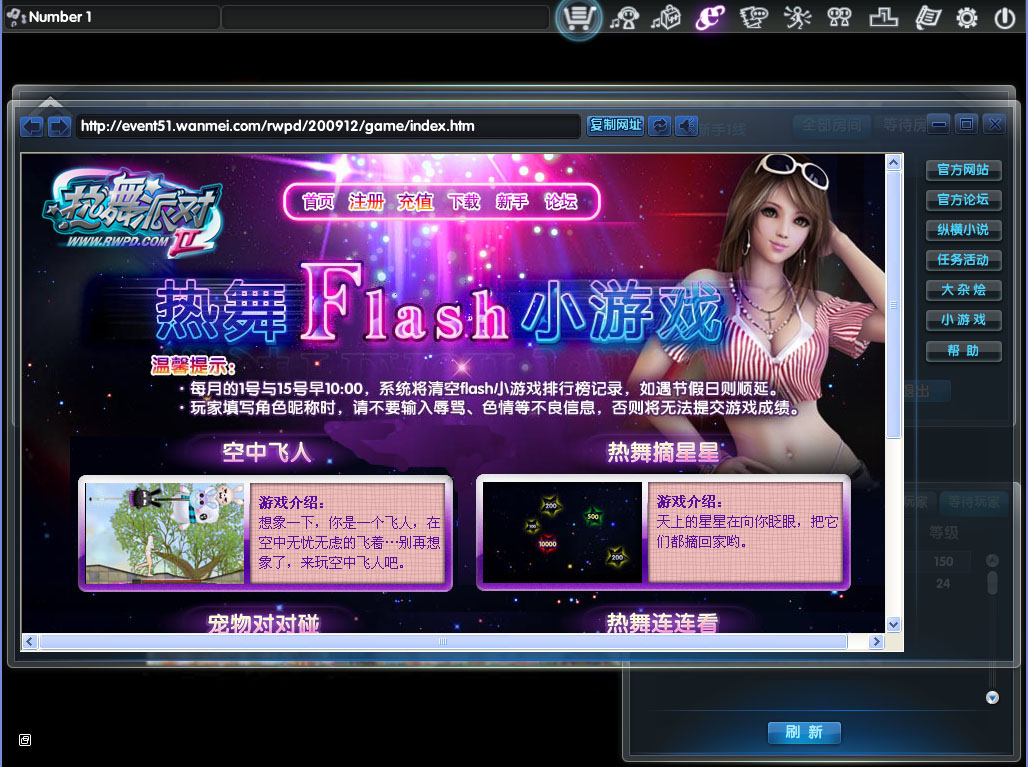Viewport: 1028px width, 767px height.
Task: Click the couple/friends icon in top bar
Action: coord(839,18)
